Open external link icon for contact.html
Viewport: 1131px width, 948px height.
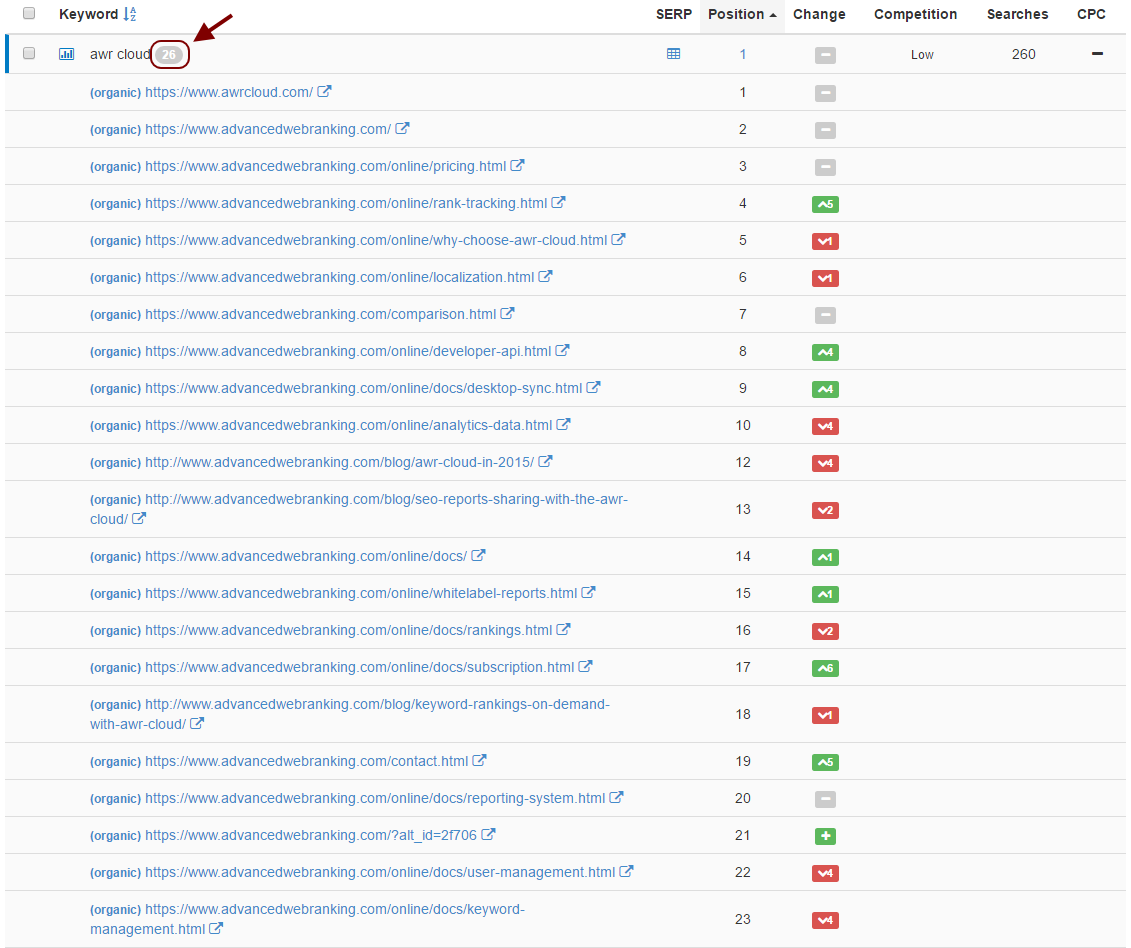[479, 760]
